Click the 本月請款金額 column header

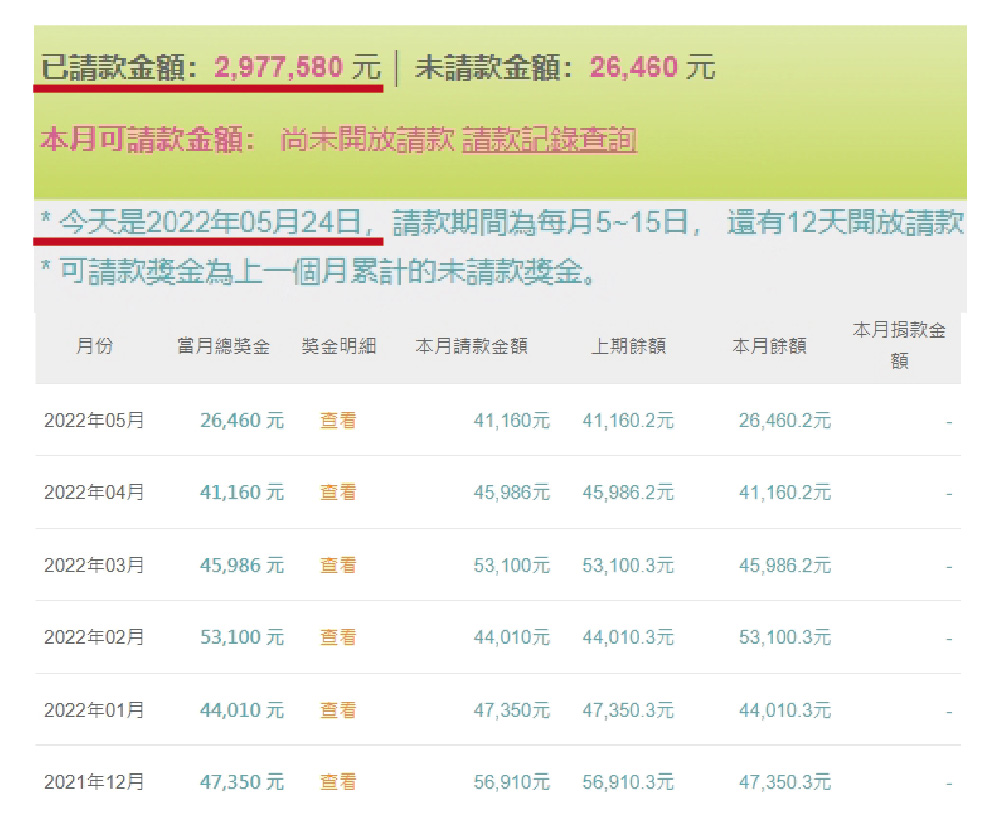(471, 347)
